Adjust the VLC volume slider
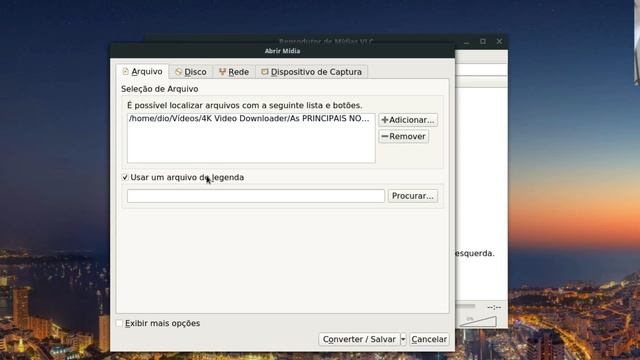The height and width of the screenshot is (360, 640). click(x=478, y=321)
